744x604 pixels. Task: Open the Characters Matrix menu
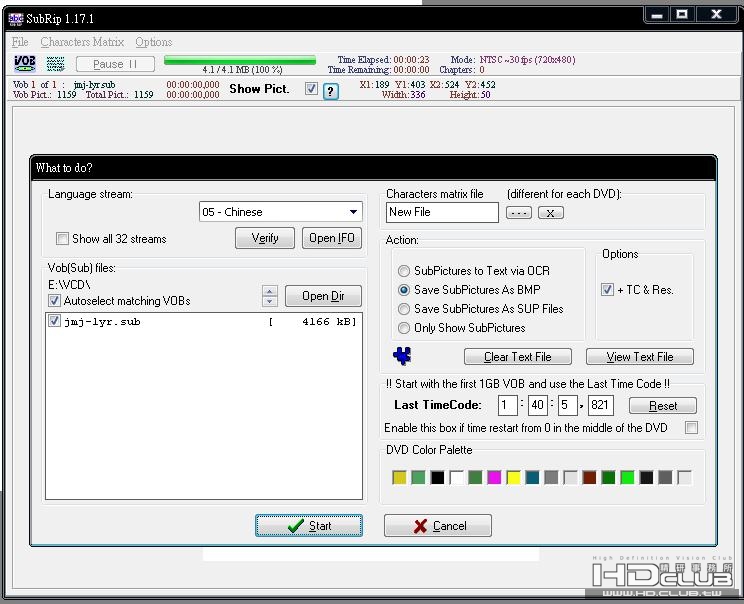point(82,42)
